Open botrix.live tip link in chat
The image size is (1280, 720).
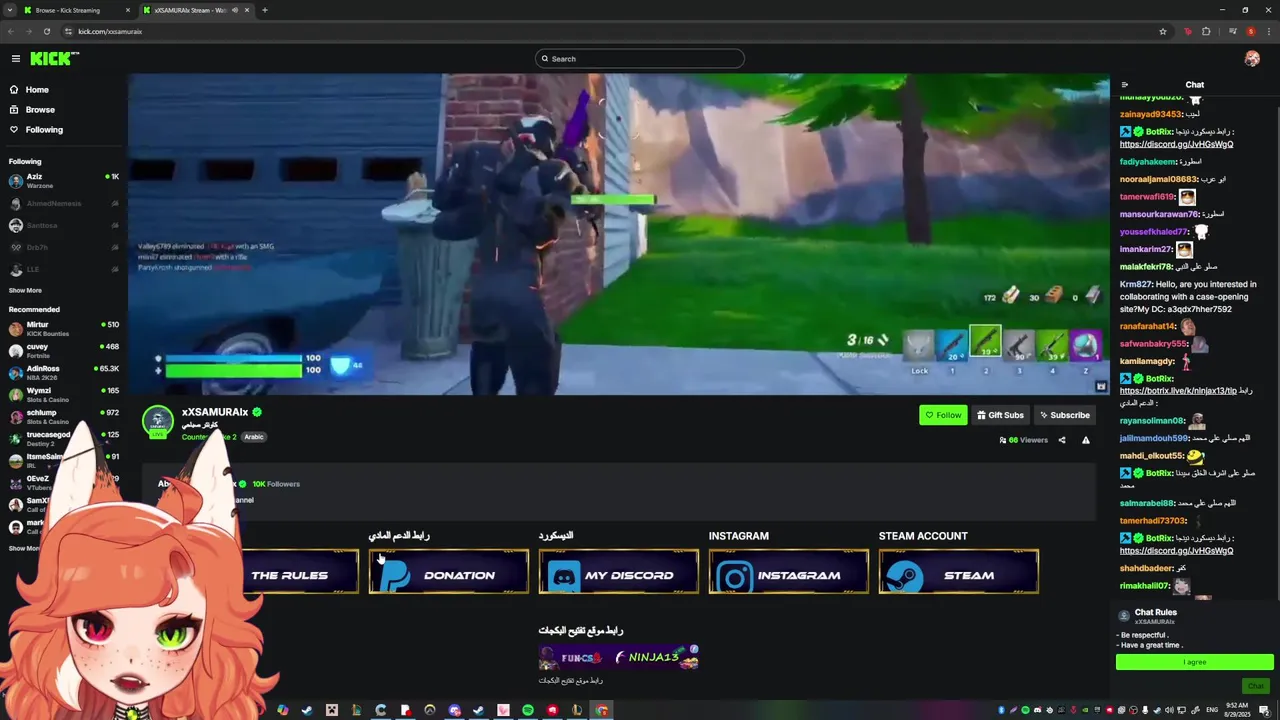coord(1178,391)
